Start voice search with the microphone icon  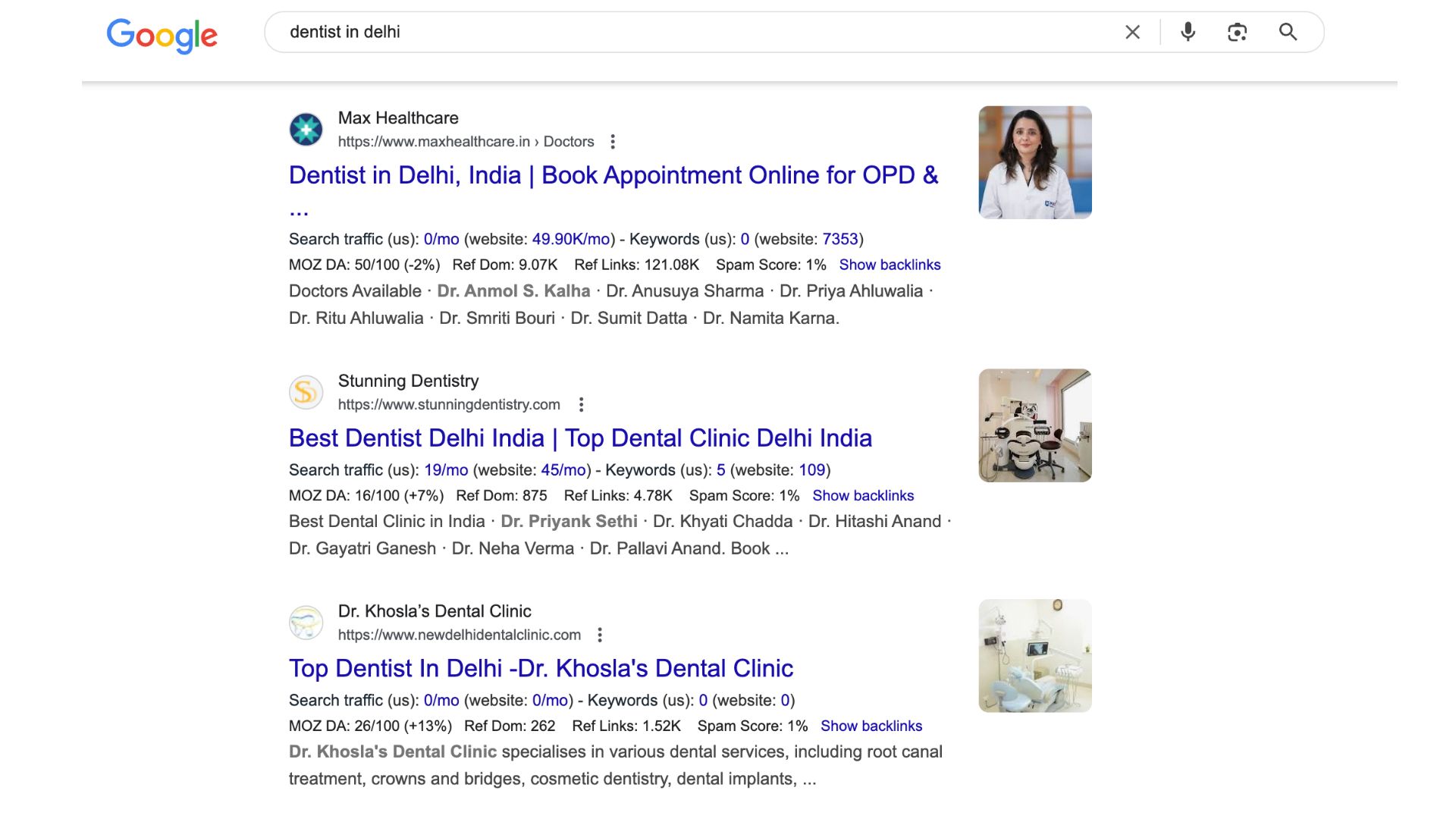(x=1188, y=32)
